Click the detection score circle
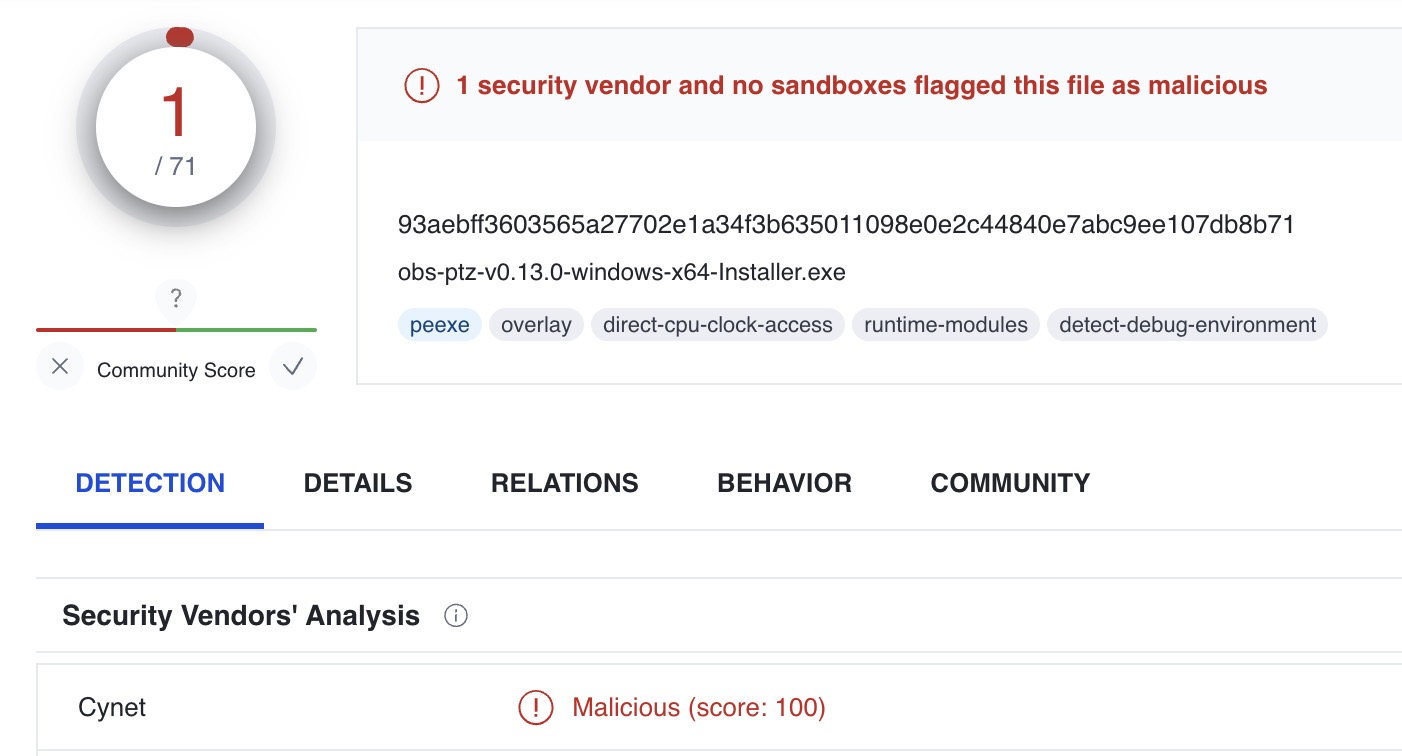1402x756 pixels. coord(176,127)
